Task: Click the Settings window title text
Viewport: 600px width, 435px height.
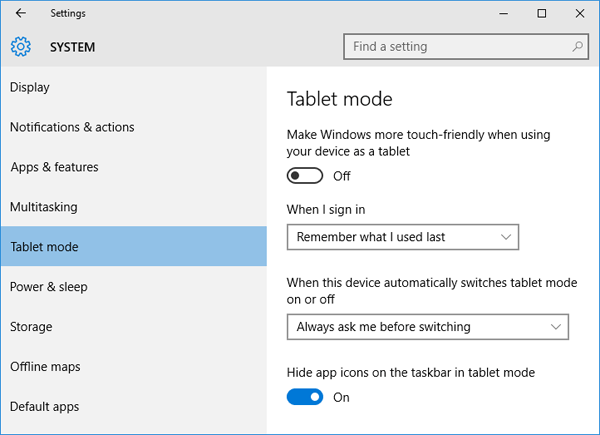Action: tap(68, 13)
